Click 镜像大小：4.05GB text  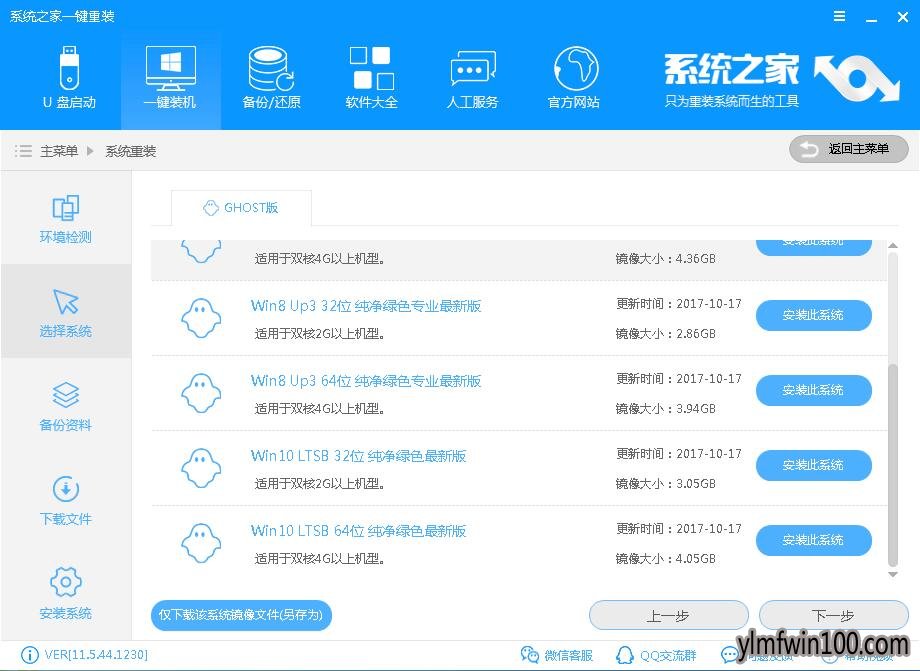pyautogui.click(x=665, y=559)
